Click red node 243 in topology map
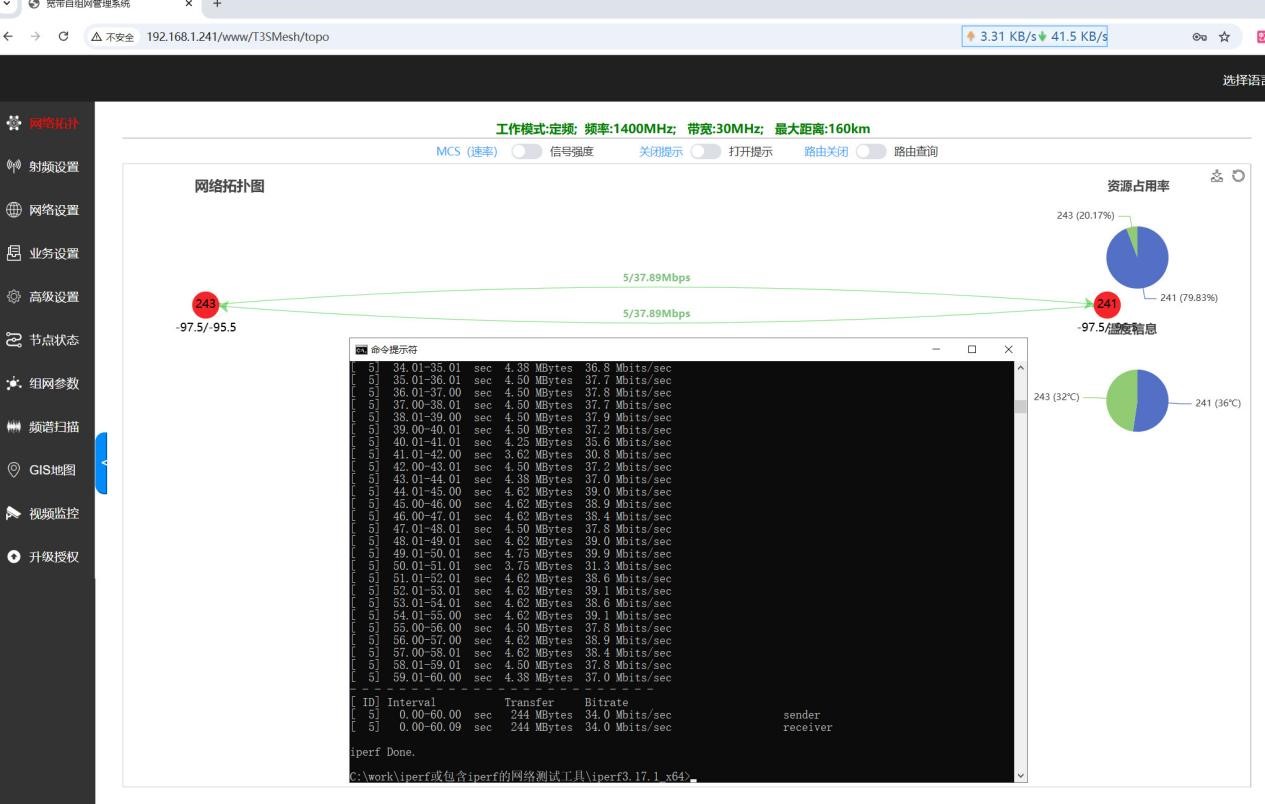 (205, 305)
